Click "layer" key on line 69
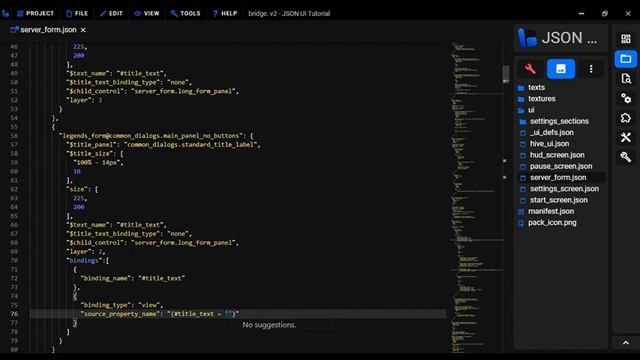 pyautogui.click(x=79, y=251)
